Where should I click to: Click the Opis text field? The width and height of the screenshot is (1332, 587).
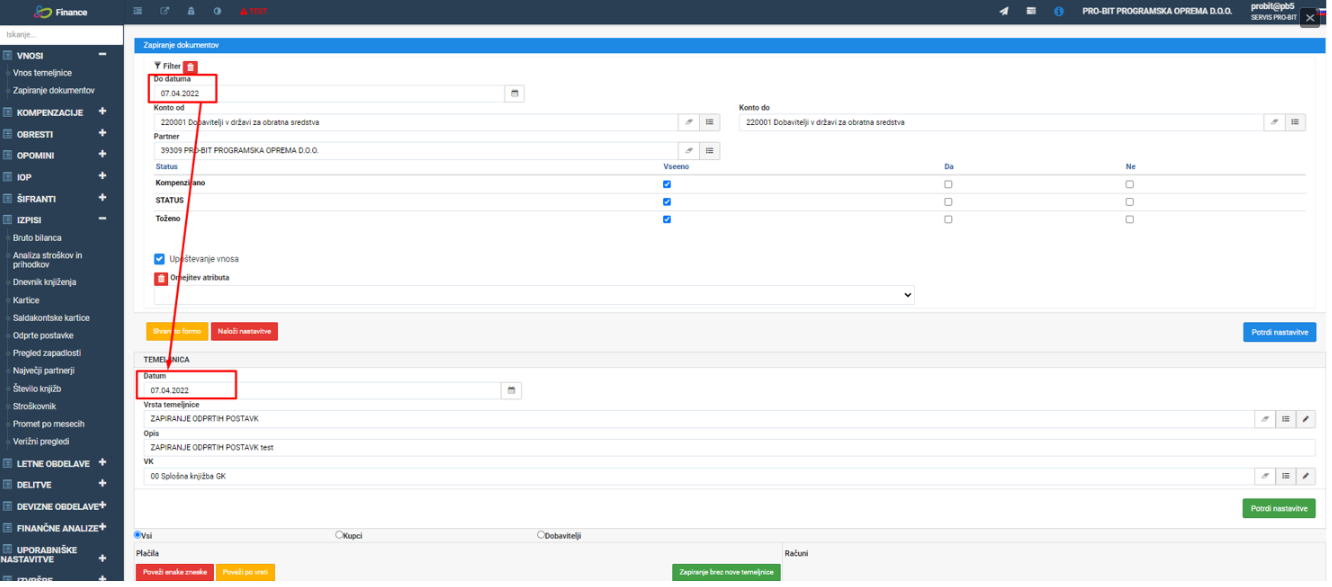pos(729,448)
